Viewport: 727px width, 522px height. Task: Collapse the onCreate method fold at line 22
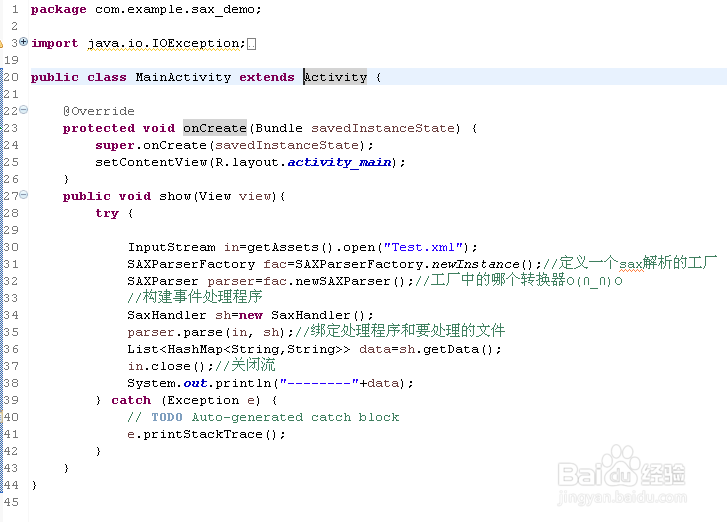click(x=24, y=110)
